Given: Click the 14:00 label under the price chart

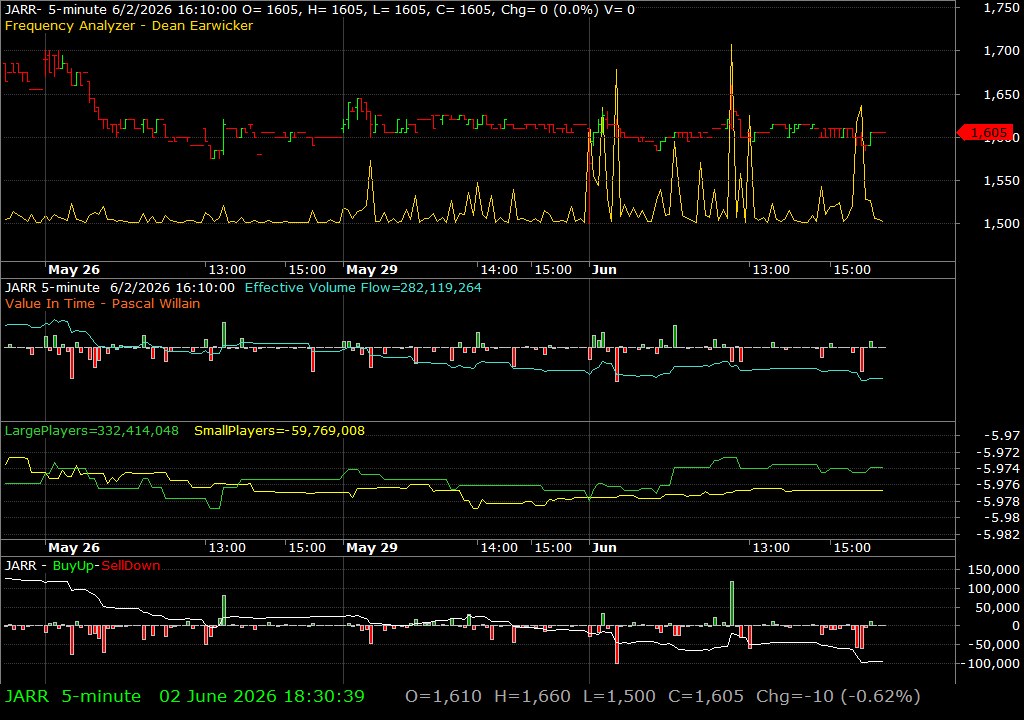Looking at the screenshot, I should [499, 270].
